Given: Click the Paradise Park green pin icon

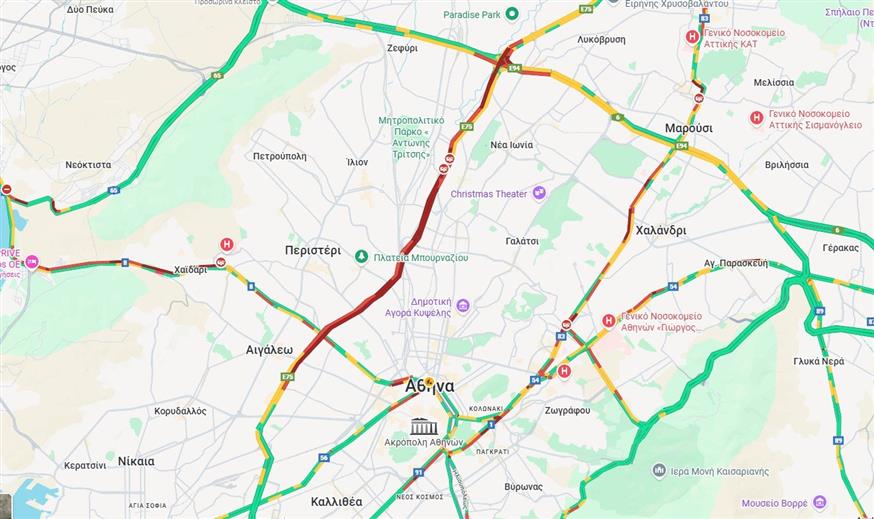Looking at the screenshot, I should pyautogui.click(x=512, y=14).
